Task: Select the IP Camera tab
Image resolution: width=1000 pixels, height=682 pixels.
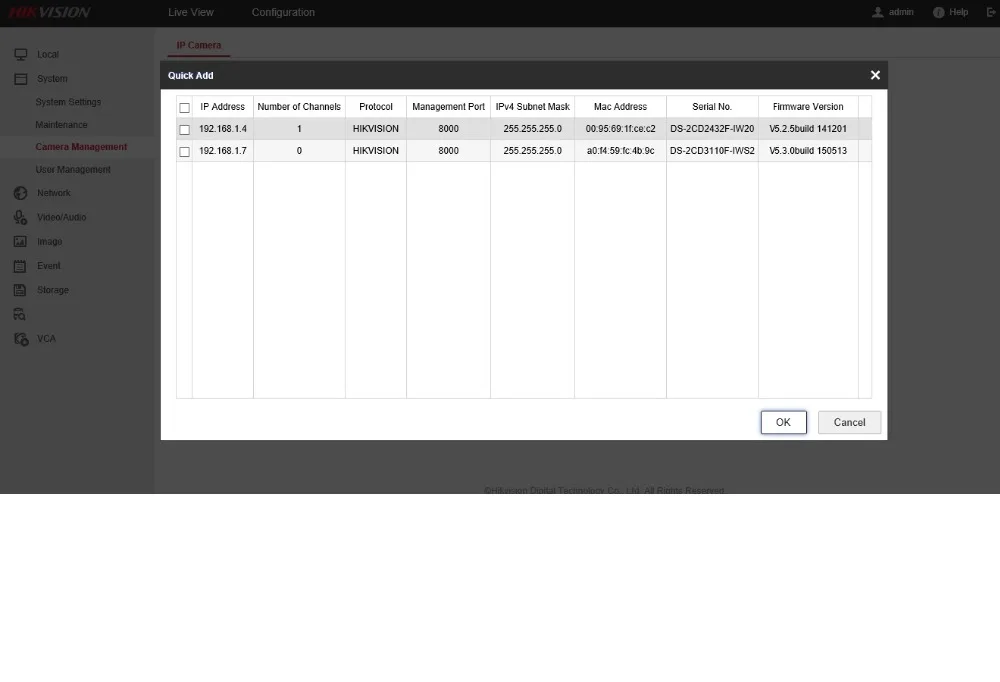Action: point(198,45)
